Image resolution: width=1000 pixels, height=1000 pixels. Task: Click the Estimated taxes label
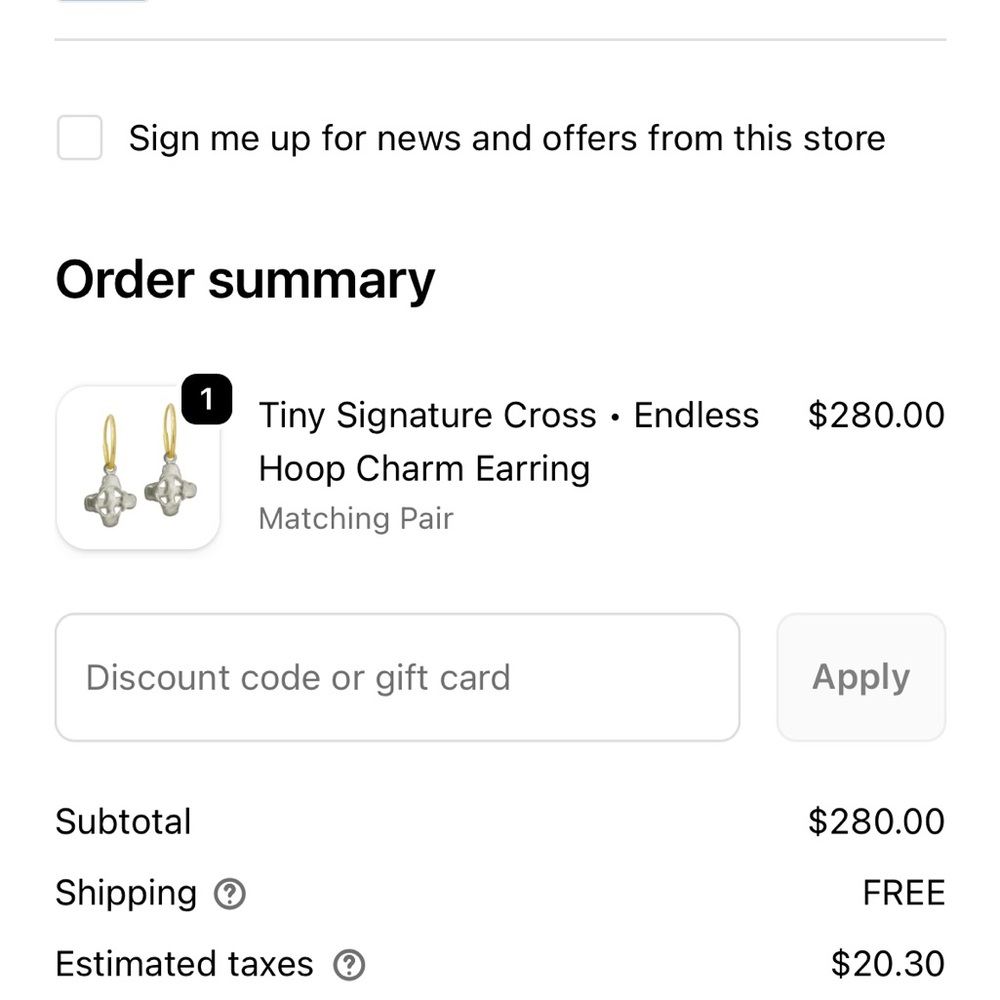[x=184, y=965]
